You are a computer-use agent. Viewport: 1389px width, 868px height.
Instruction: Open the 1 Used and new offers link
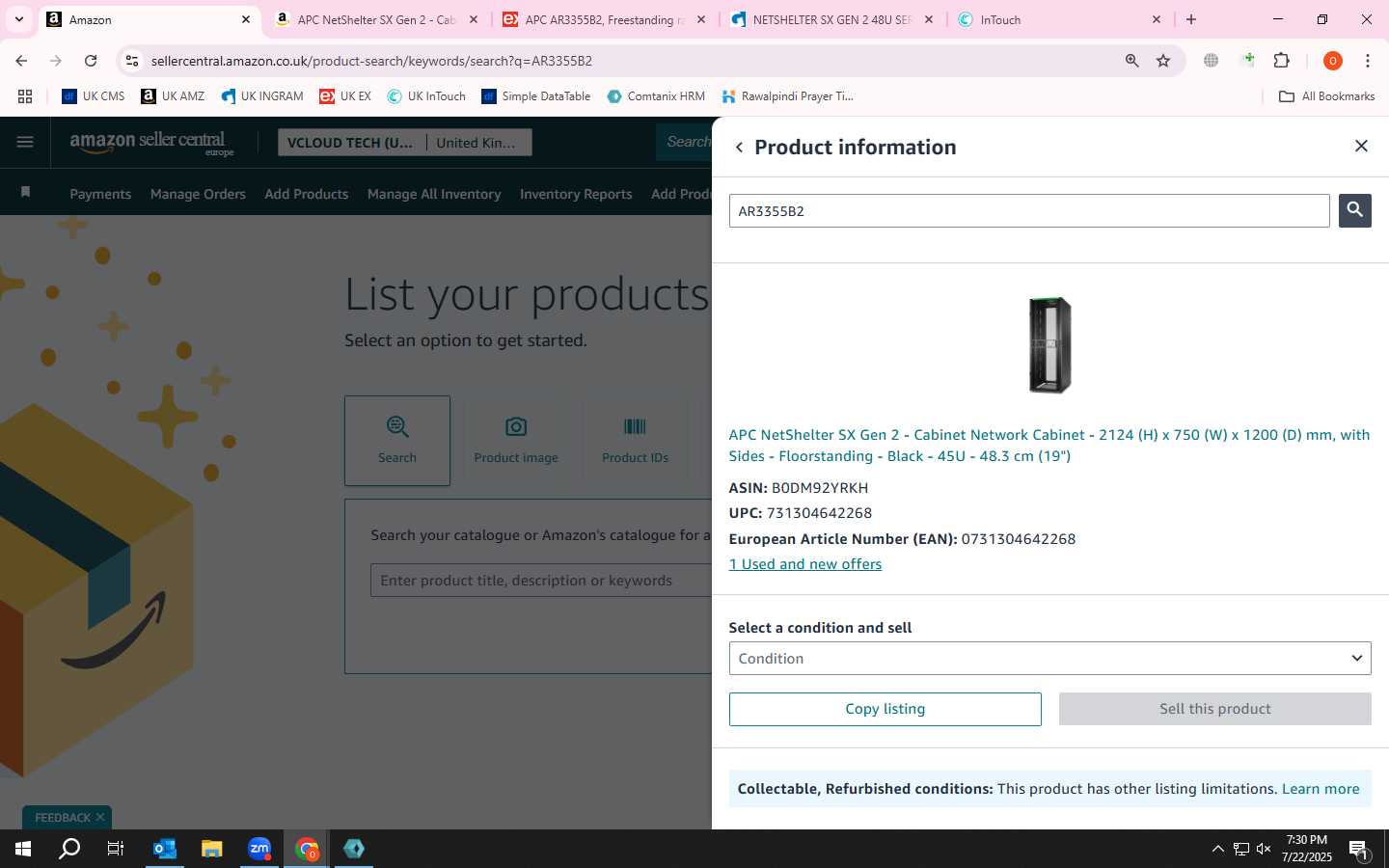tap(805, 564)
